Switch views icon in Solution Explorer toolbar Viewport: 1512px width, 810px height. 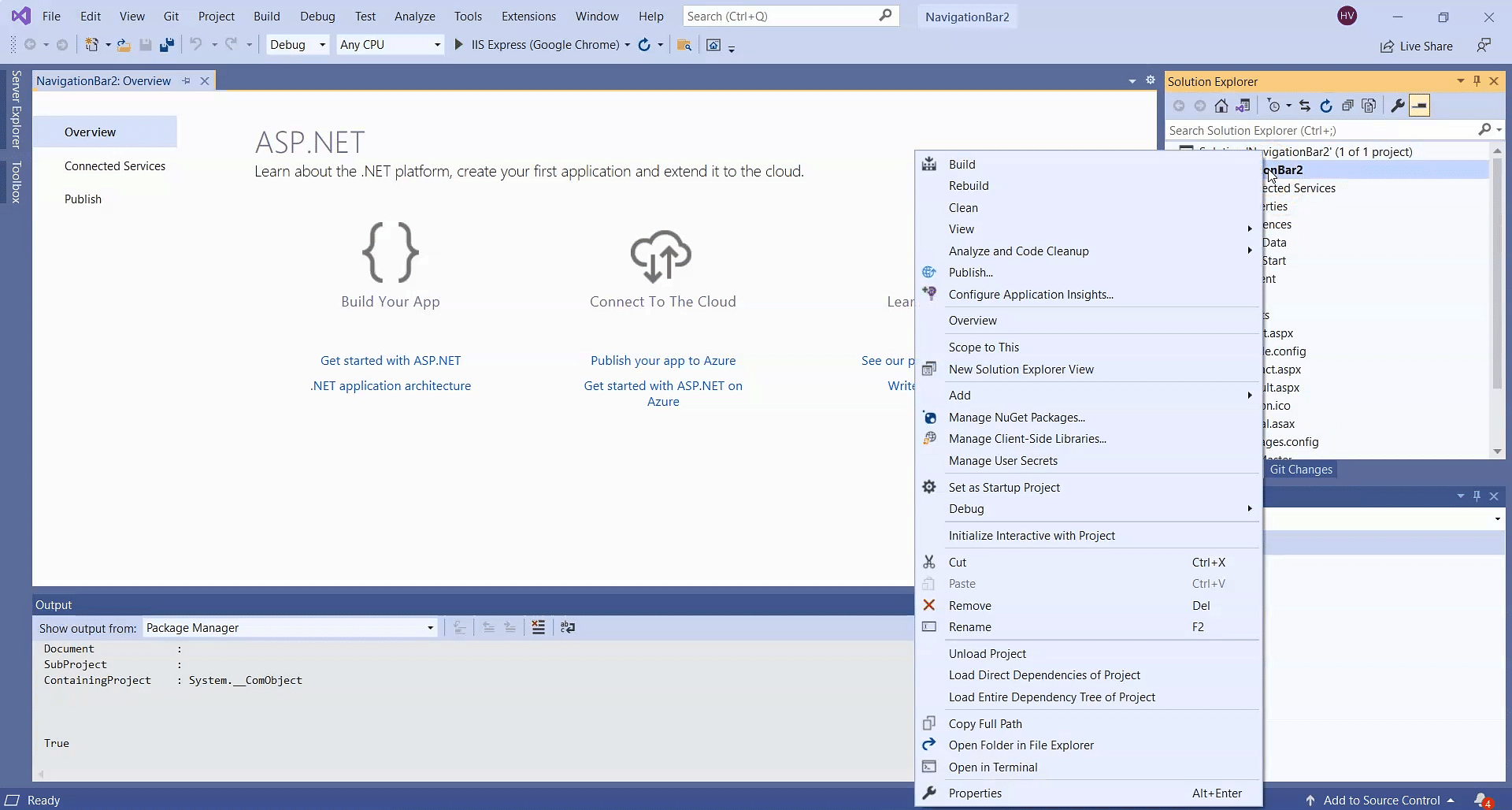click(1243, 106)
